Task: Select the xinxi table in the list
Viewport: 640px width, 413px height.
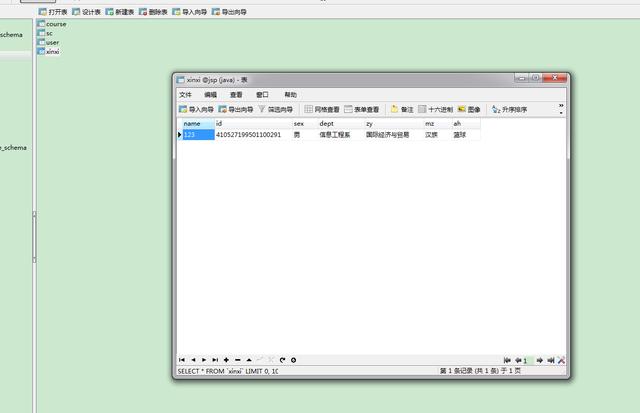Action: tap(49, 51)
